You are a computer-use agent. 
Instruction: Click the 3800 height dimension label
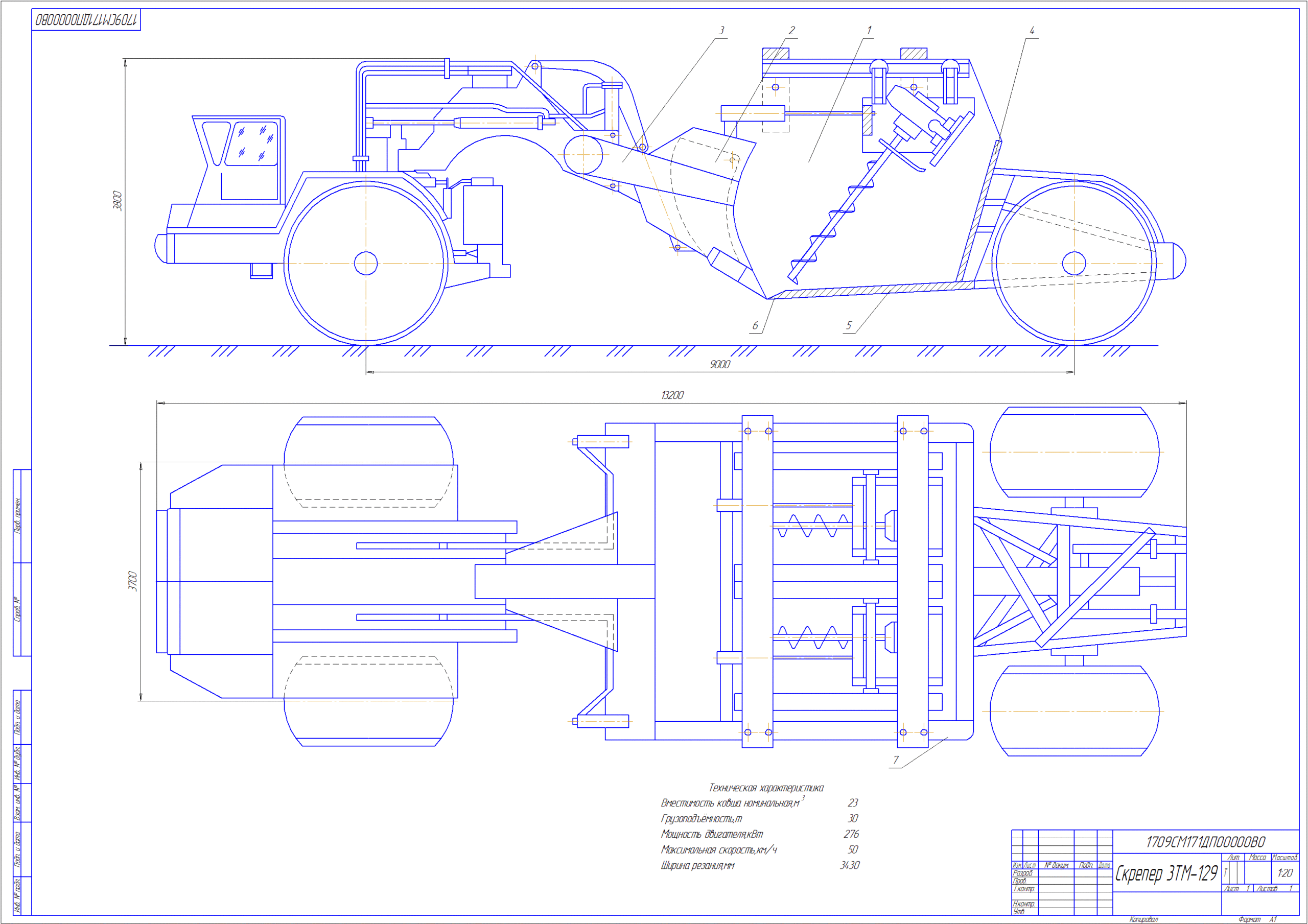[x=118, y=201]
